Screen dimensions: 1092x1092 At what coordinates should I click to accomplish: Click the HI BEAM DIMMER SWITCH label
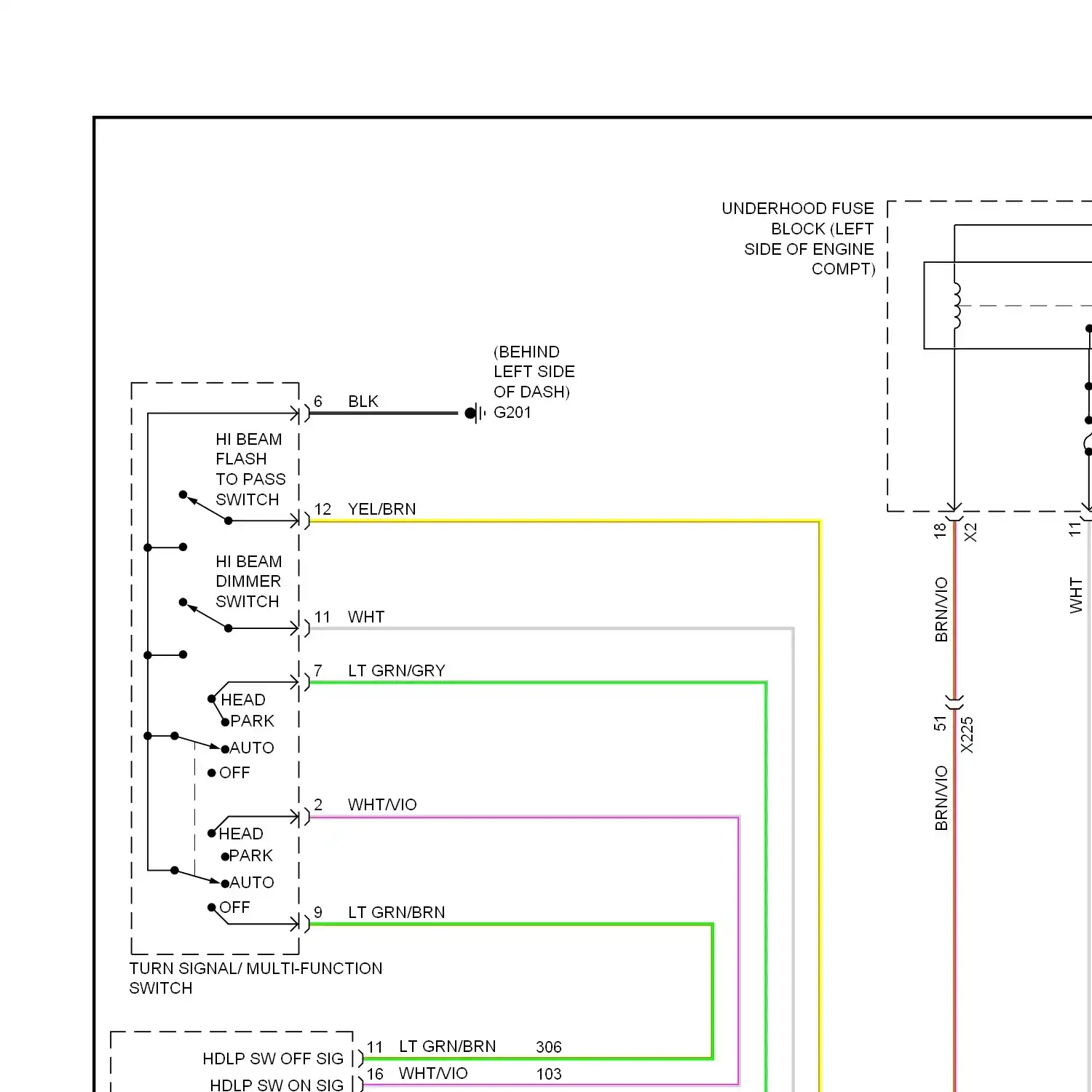point(248,582)
